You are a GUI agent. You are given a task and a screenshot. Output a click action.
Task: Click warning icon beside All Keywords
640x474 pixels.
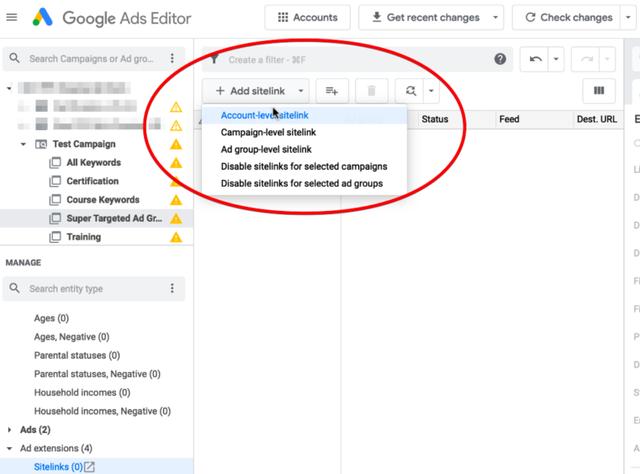[x=176, y=162]
